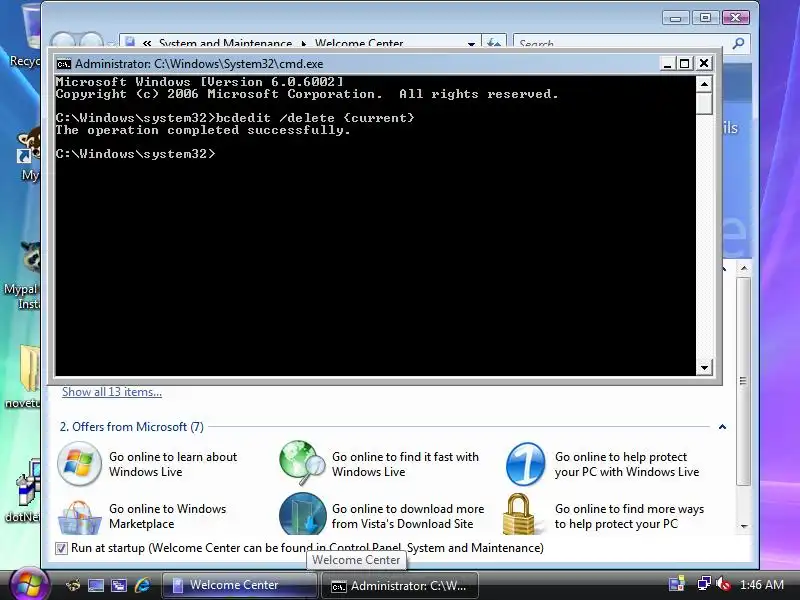Expand breadcrumb arrow after System and Maintenance
This screenshot has height=600, width=800.
[x=304, y=43]
